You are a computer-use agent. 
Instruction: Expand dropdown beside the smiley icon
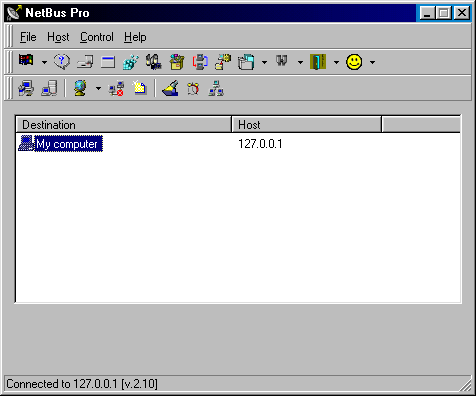click(x=372, y=62)
